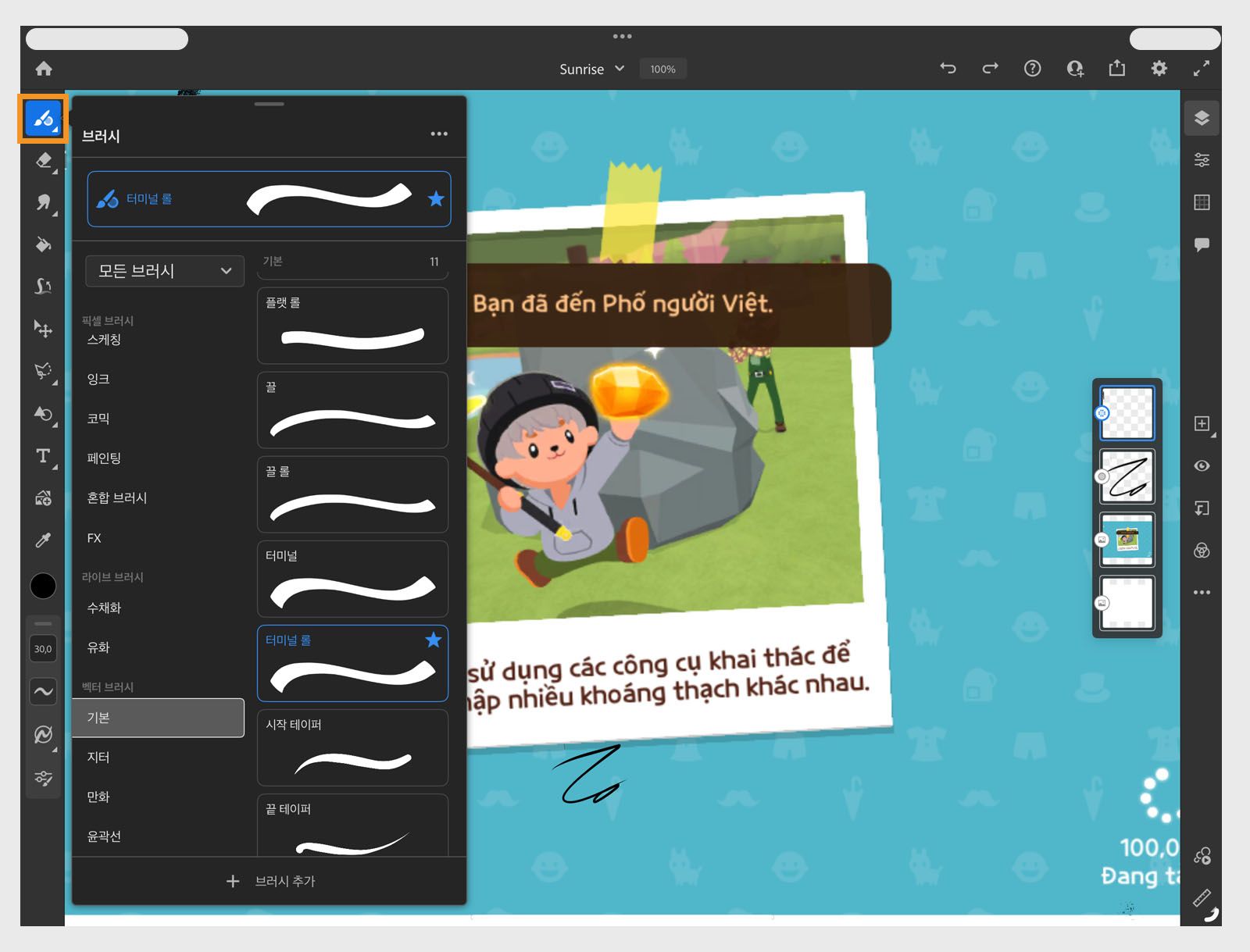Viewport: 1250px width, 952px height.
Task: Invite collaborators via profile icon
Action: click(1075, 69)
